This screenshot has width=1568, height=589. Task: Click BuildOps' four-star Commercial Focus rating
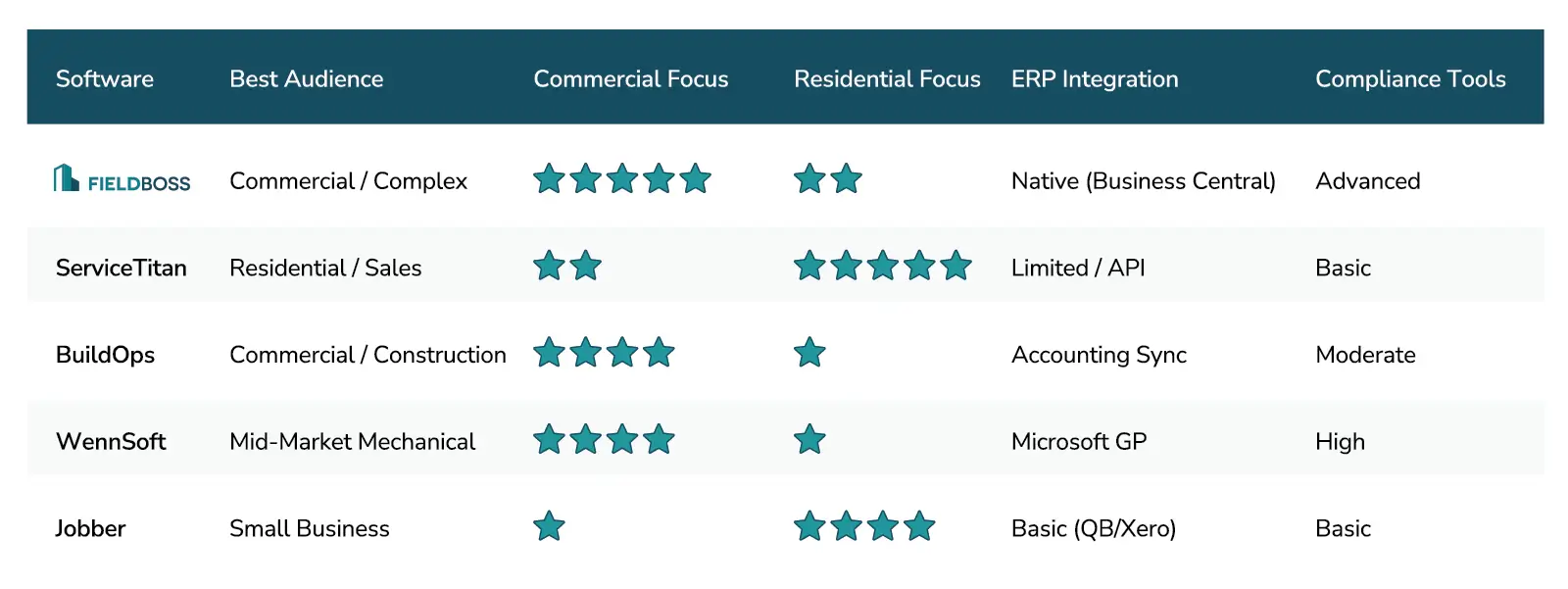coord(604,353)
